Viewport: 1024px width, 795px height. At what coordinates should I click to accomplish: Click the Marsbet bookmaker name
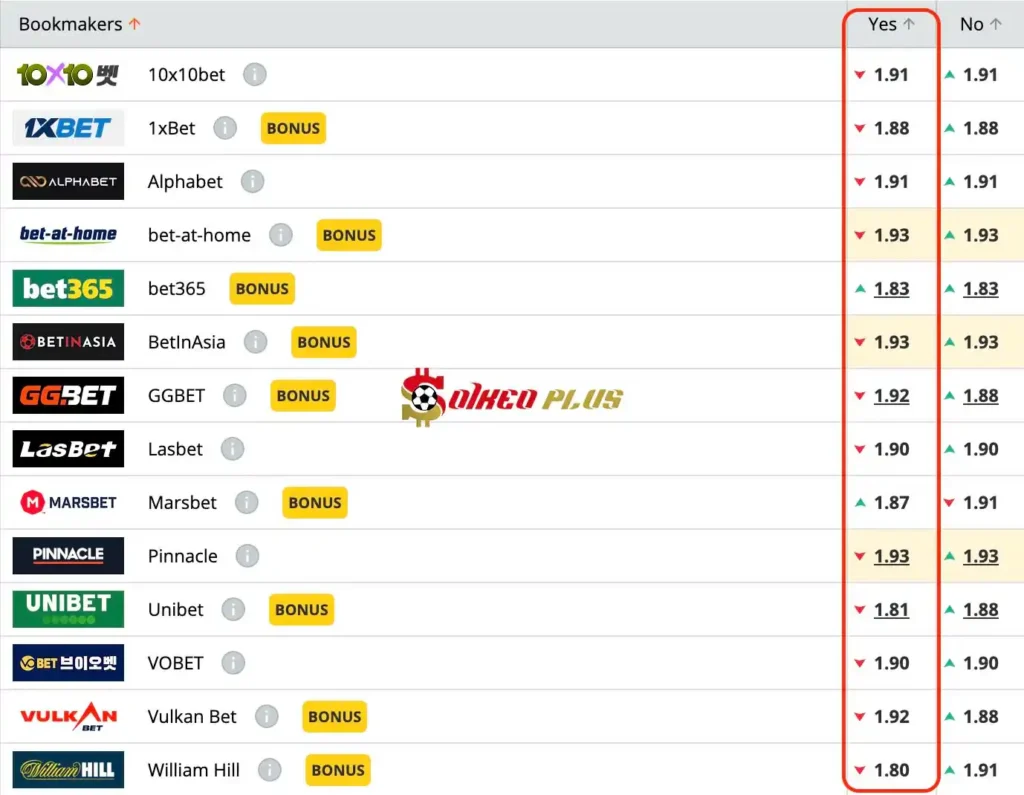[182, 503]
